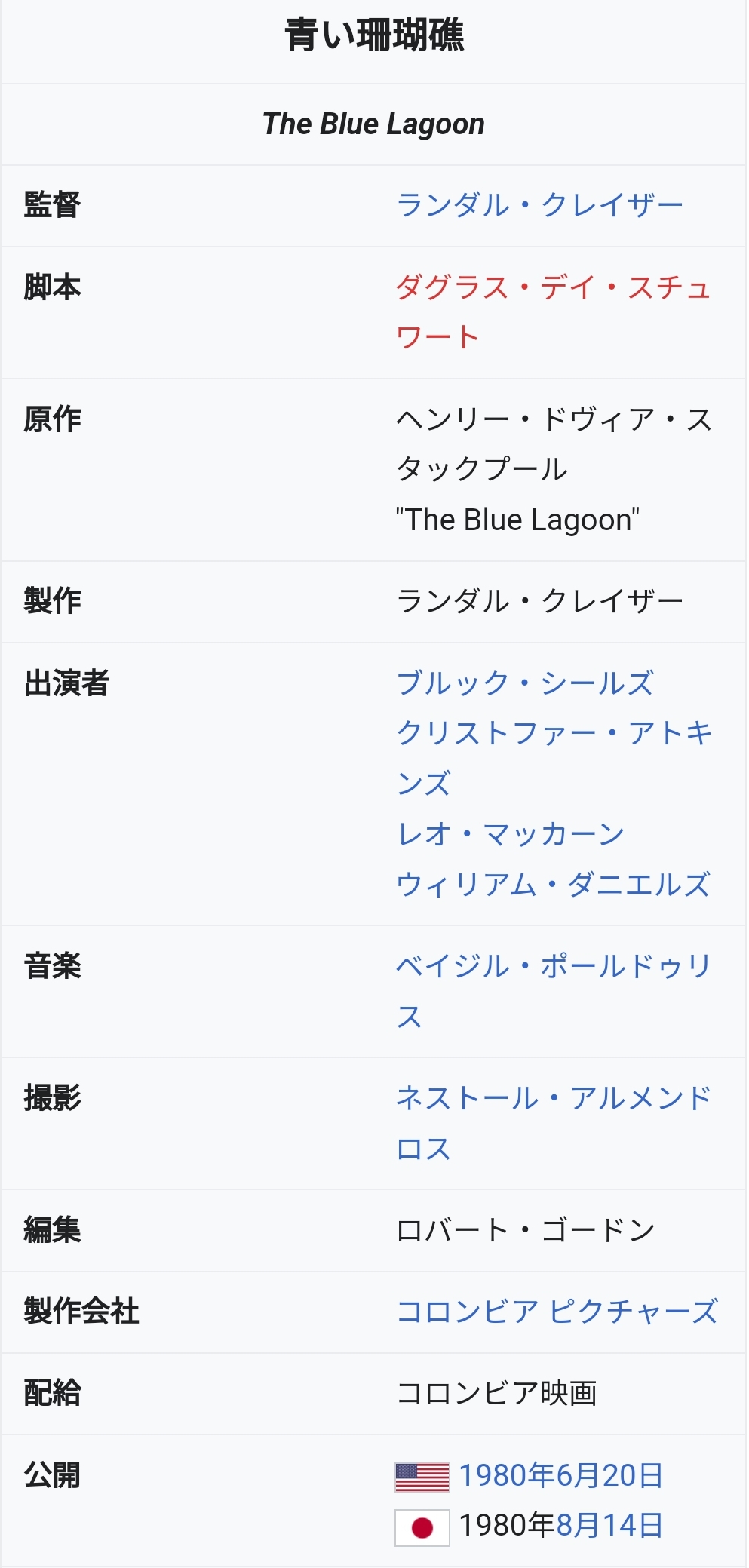Click the 青い珊瑚礁 infobox title
The image size is (749, 1568).
click(x=374, y=36)
